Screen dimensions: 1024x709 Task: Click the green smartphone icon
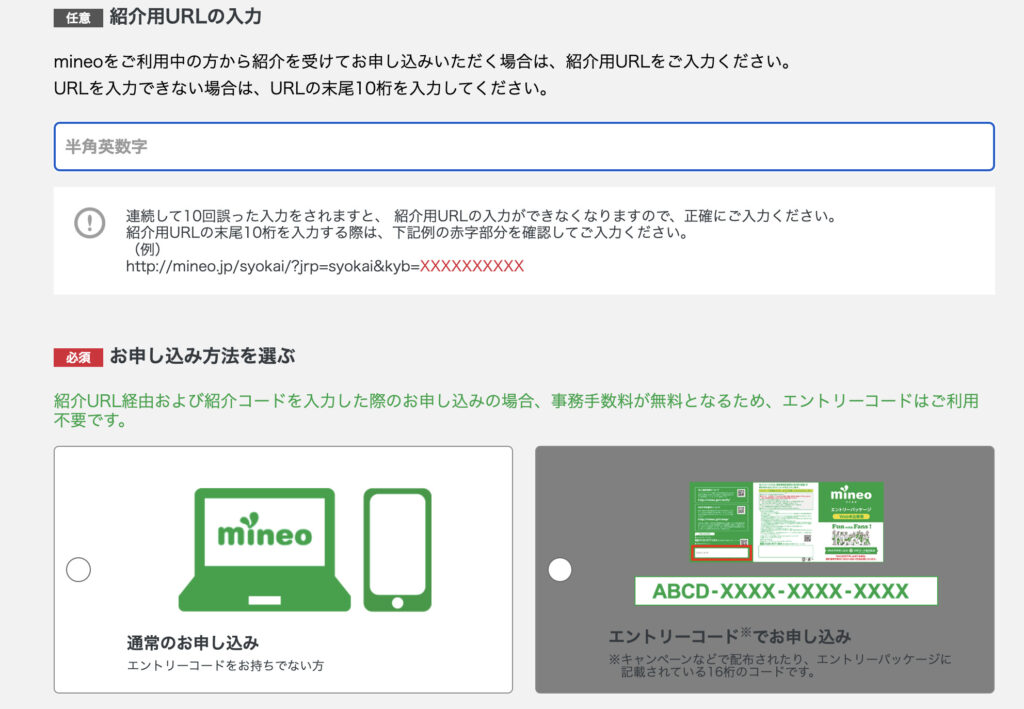click(x=397, y=550)
